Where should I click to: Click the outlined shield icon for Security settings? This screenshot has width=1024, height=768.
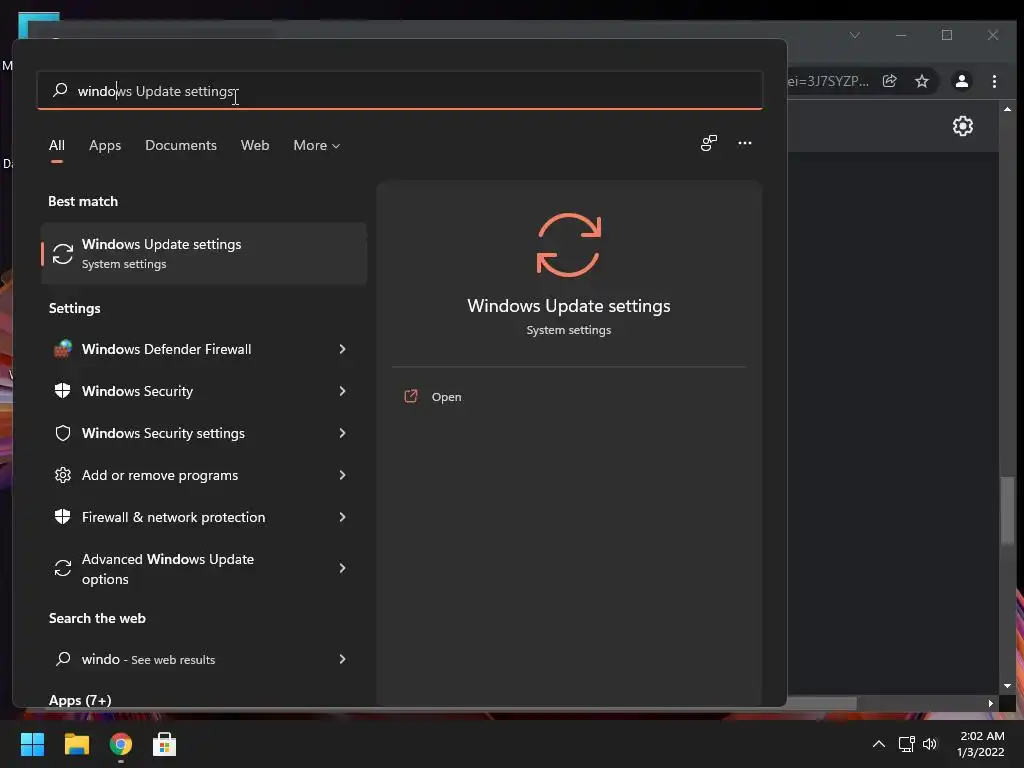(63, 433)
